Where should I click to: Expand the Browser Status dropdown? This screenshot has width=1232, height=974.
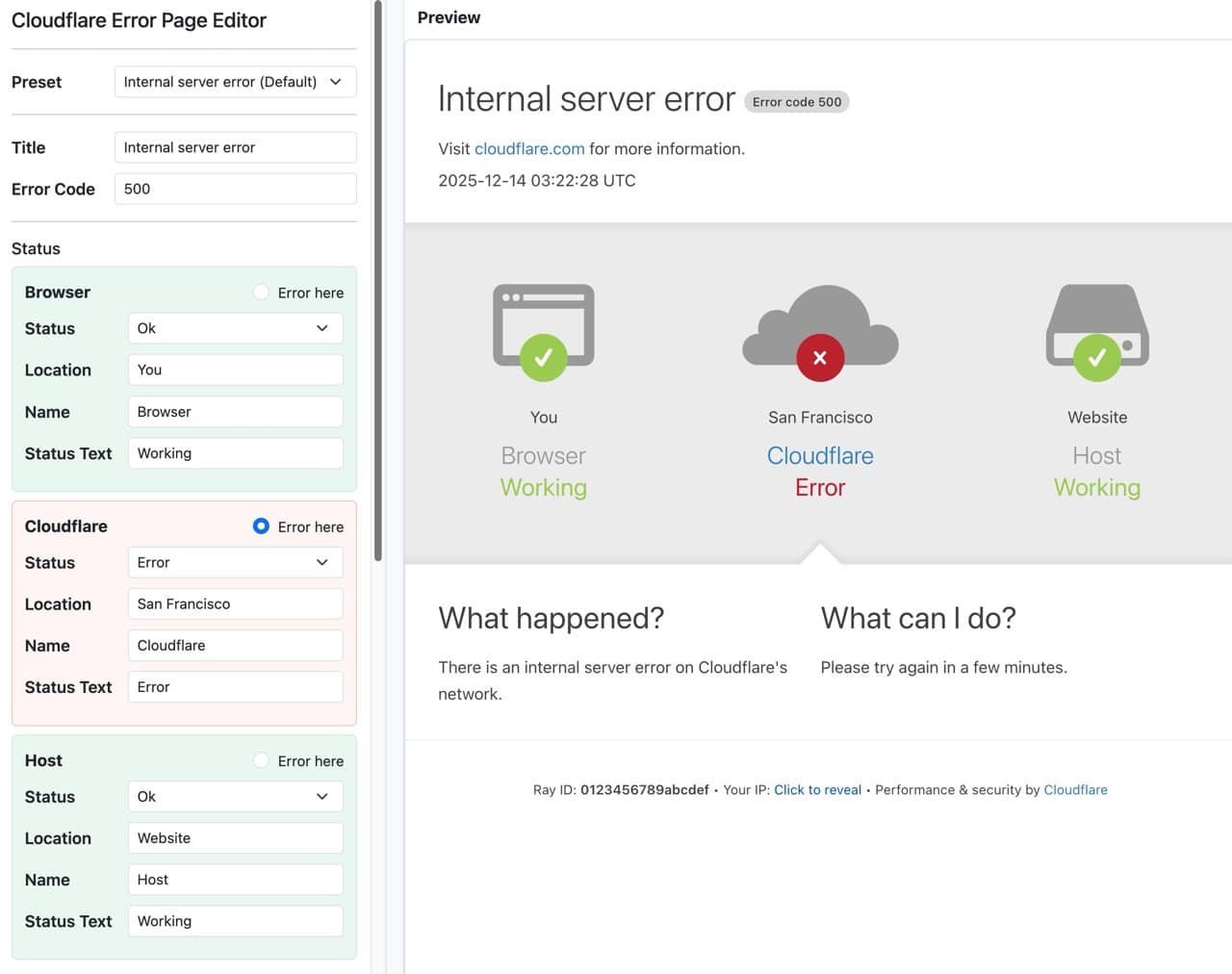[235, 328]
